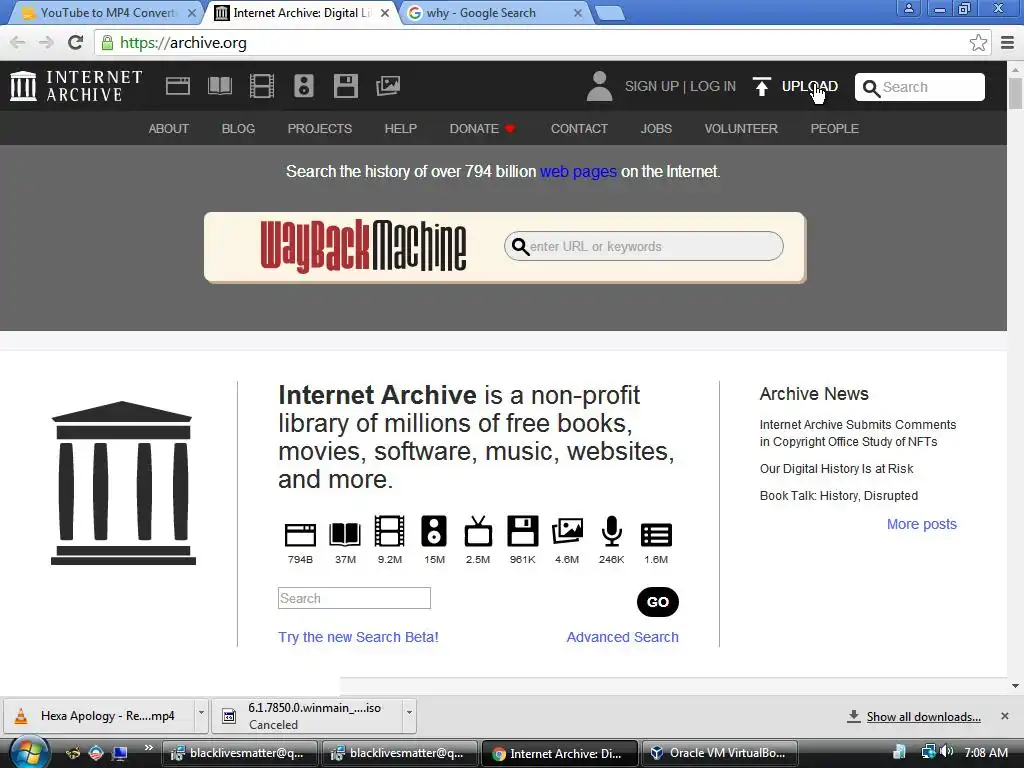The height and width of the screenshot is (768, 1024).
Task: Read Our Digital History Is at Risk post
Action: tap(837, 468)
